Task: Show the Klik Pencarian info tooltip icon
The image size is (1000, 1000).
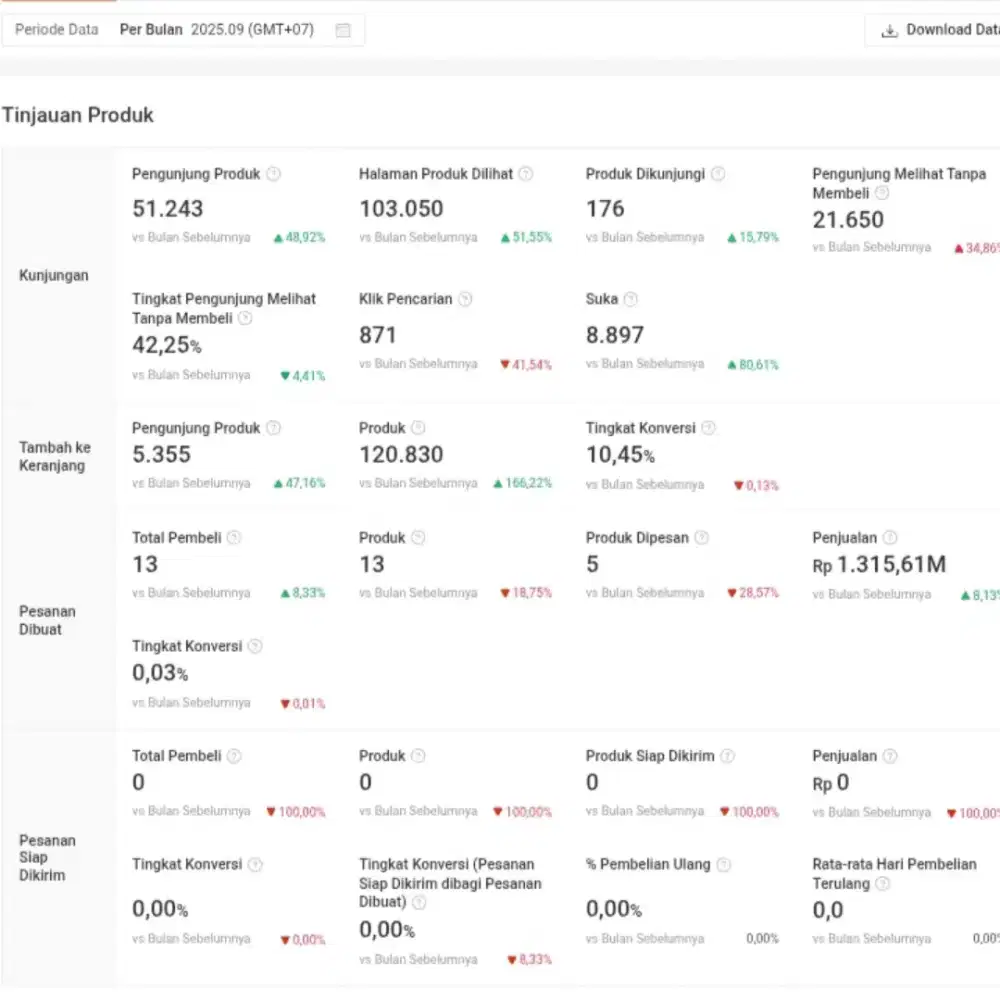Action: click(x=465, y=299)
